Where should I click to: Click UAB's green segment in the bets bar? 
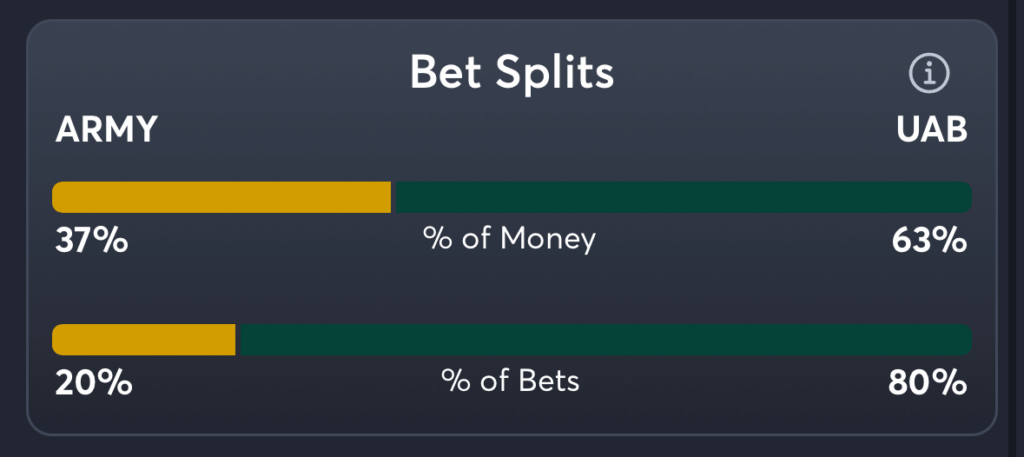click(x=605, y=340)
